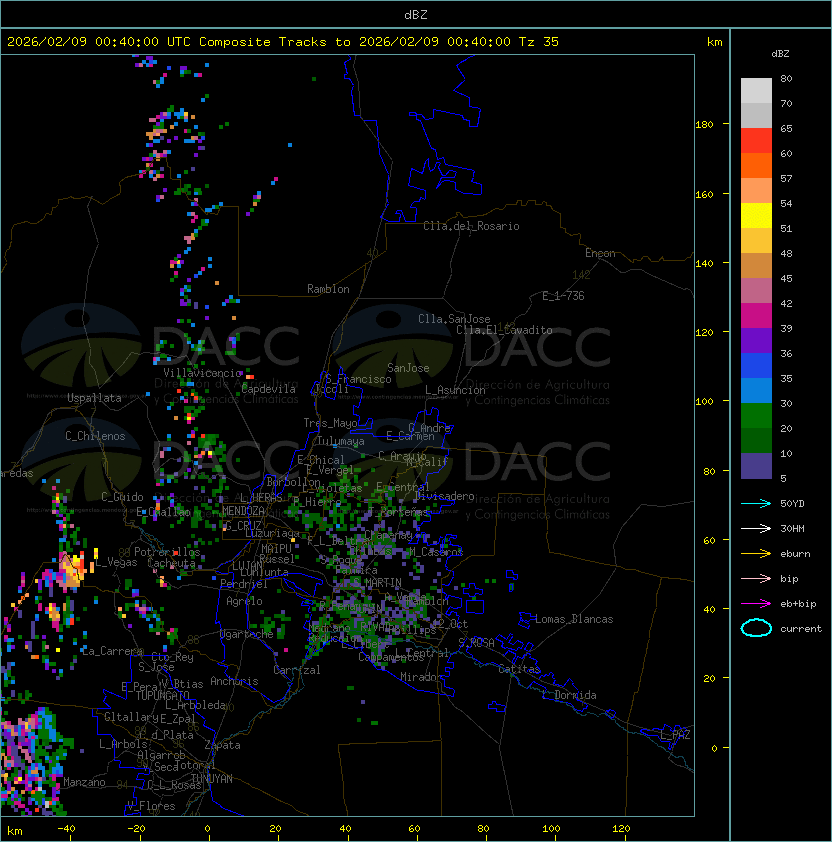Click the cyan current ellipse icon

[756, 629]
